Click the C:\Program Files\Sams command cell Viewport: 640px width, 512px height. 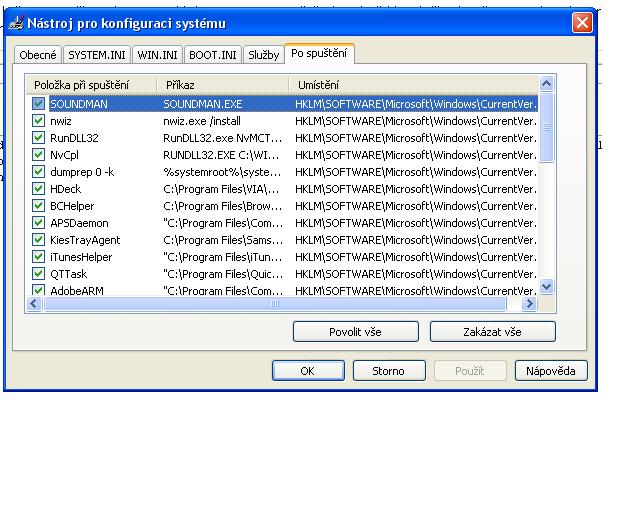coord(223,240)
